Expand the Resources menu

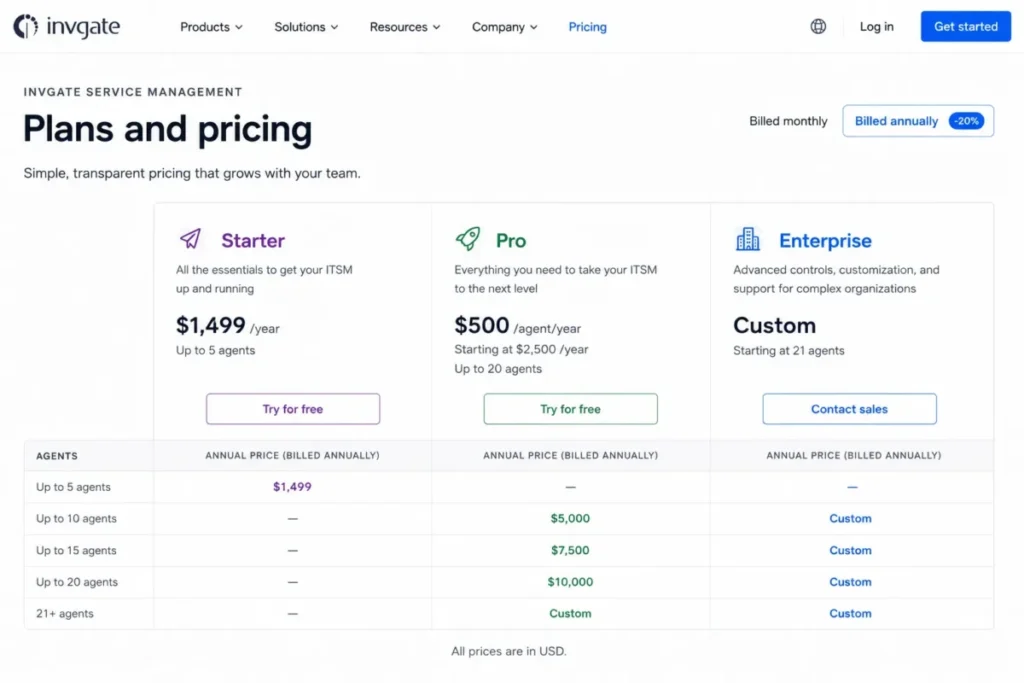click(405, 27)
